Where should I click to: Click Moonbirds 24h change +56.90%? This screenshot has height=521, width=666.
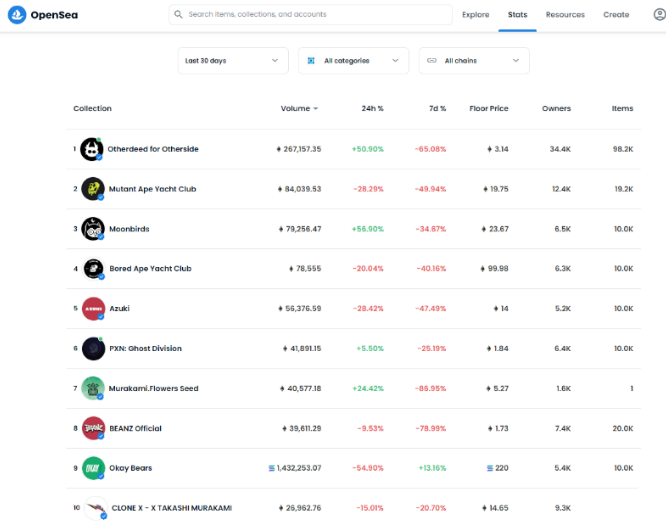point(368,229)
